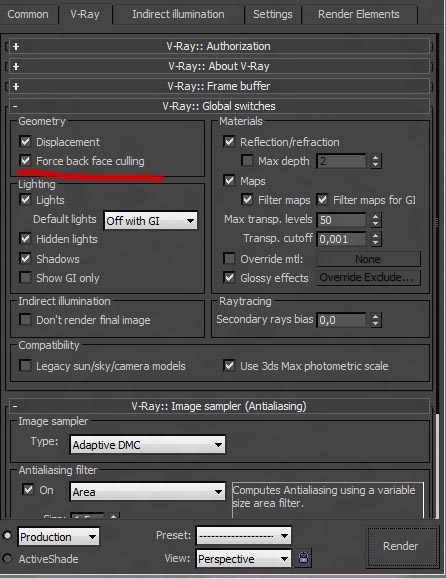Uncheck Filter maps
This screenshot has height=579, width=446.
247,200
